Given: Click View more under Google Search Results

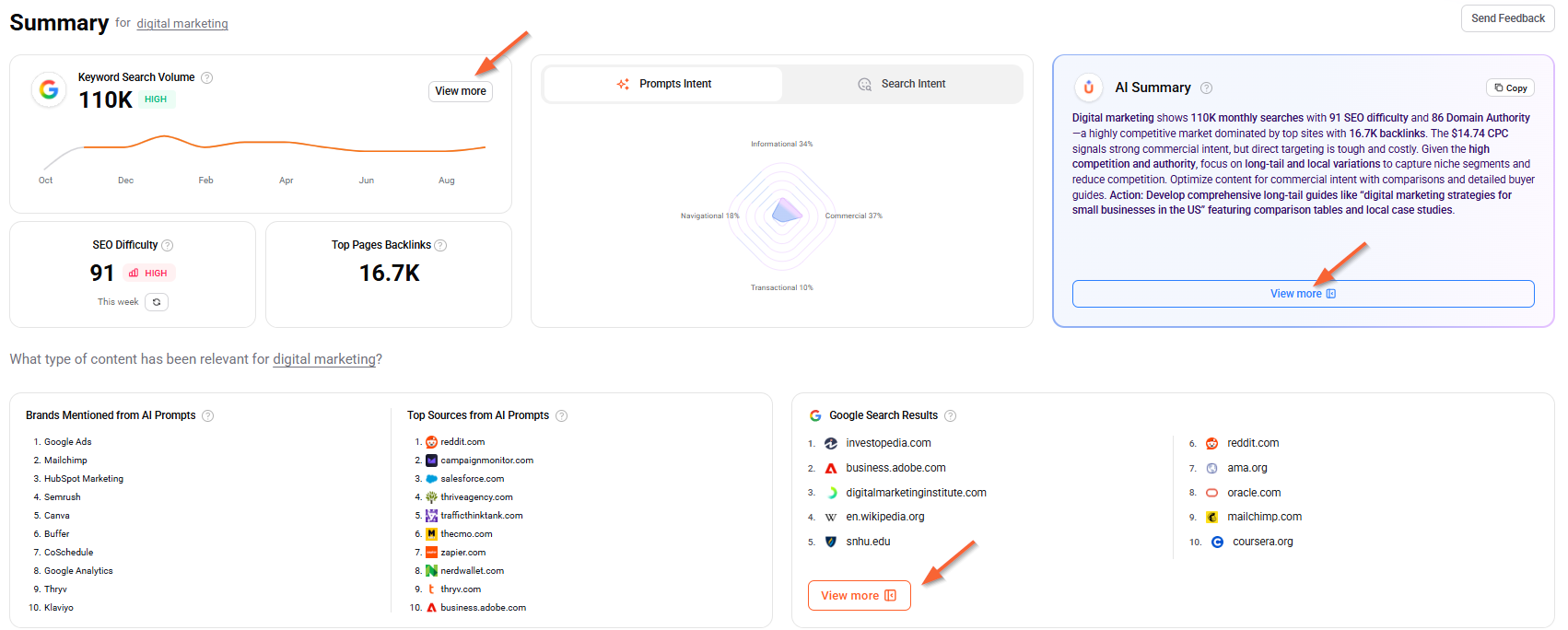Looking at the screenshot, I should click(860, 596).
